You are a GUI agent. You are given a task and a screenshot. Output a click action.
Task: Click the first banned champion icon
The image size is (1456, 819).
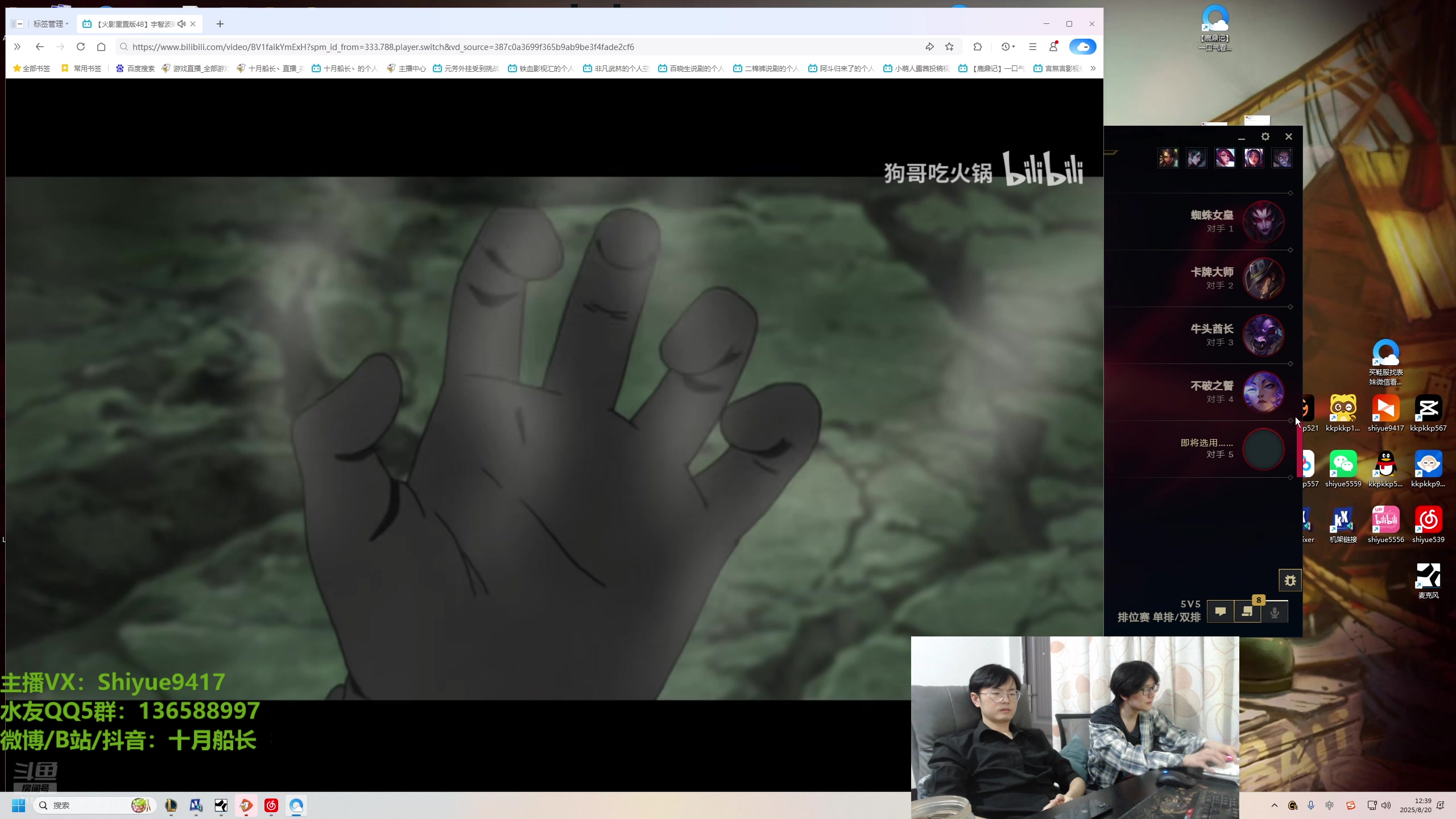1168,158
